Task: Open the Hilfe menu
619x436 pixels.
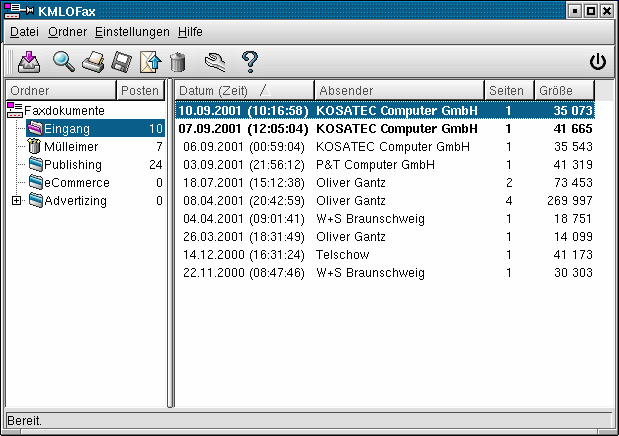Action: 190,32
